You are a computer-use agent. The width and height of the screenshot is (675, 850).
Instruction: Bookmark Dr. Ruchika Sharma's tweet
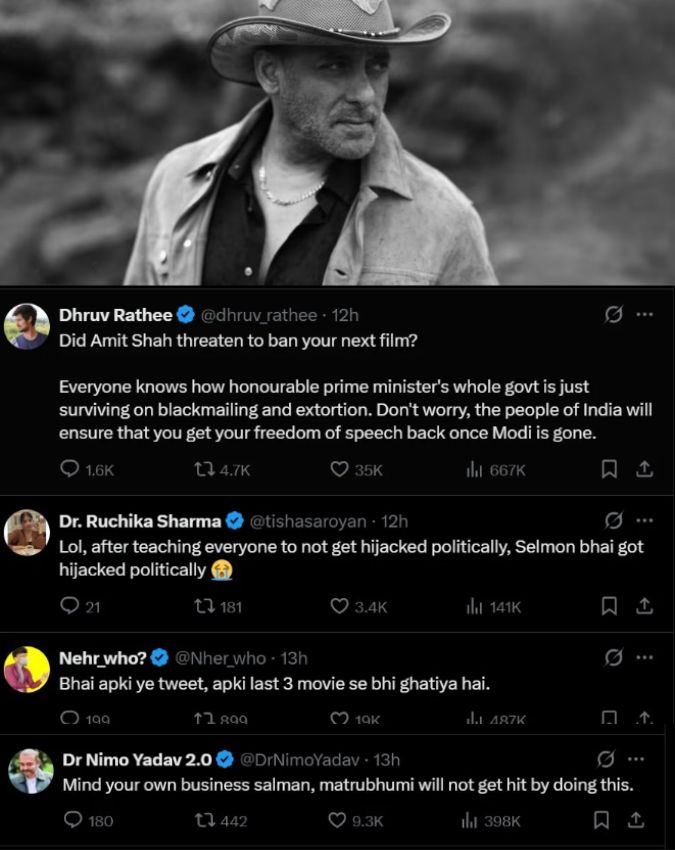point(609,606)
